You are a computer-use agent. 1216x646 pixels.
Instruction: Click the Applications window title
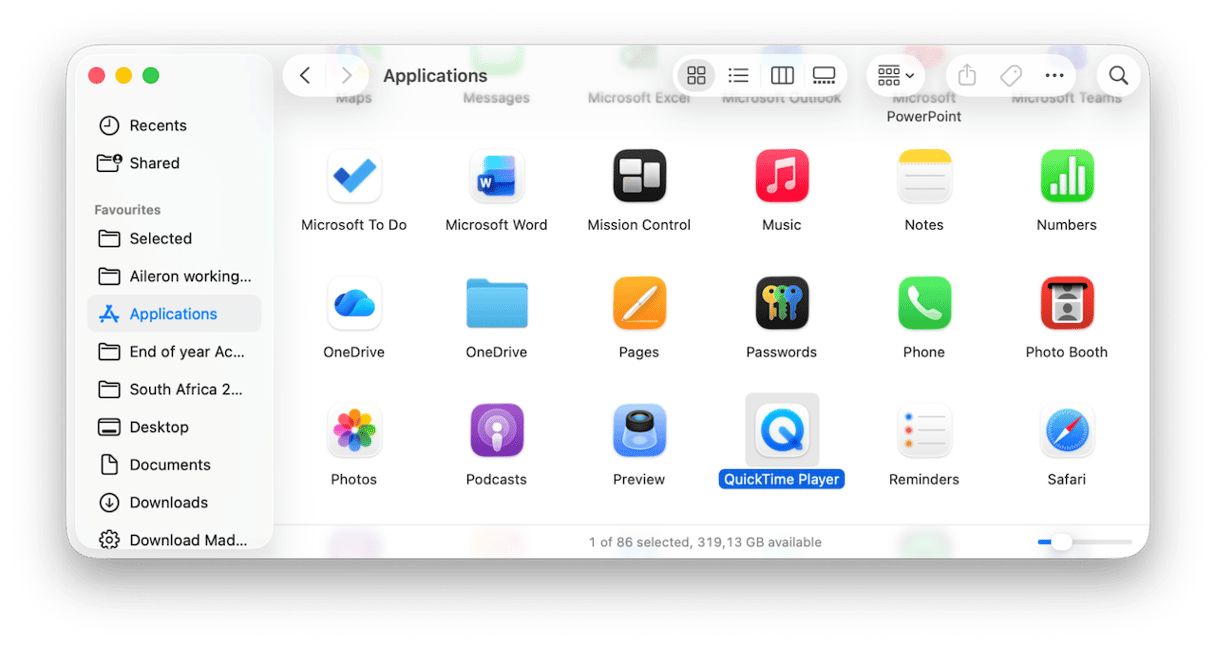coord(435,76)
